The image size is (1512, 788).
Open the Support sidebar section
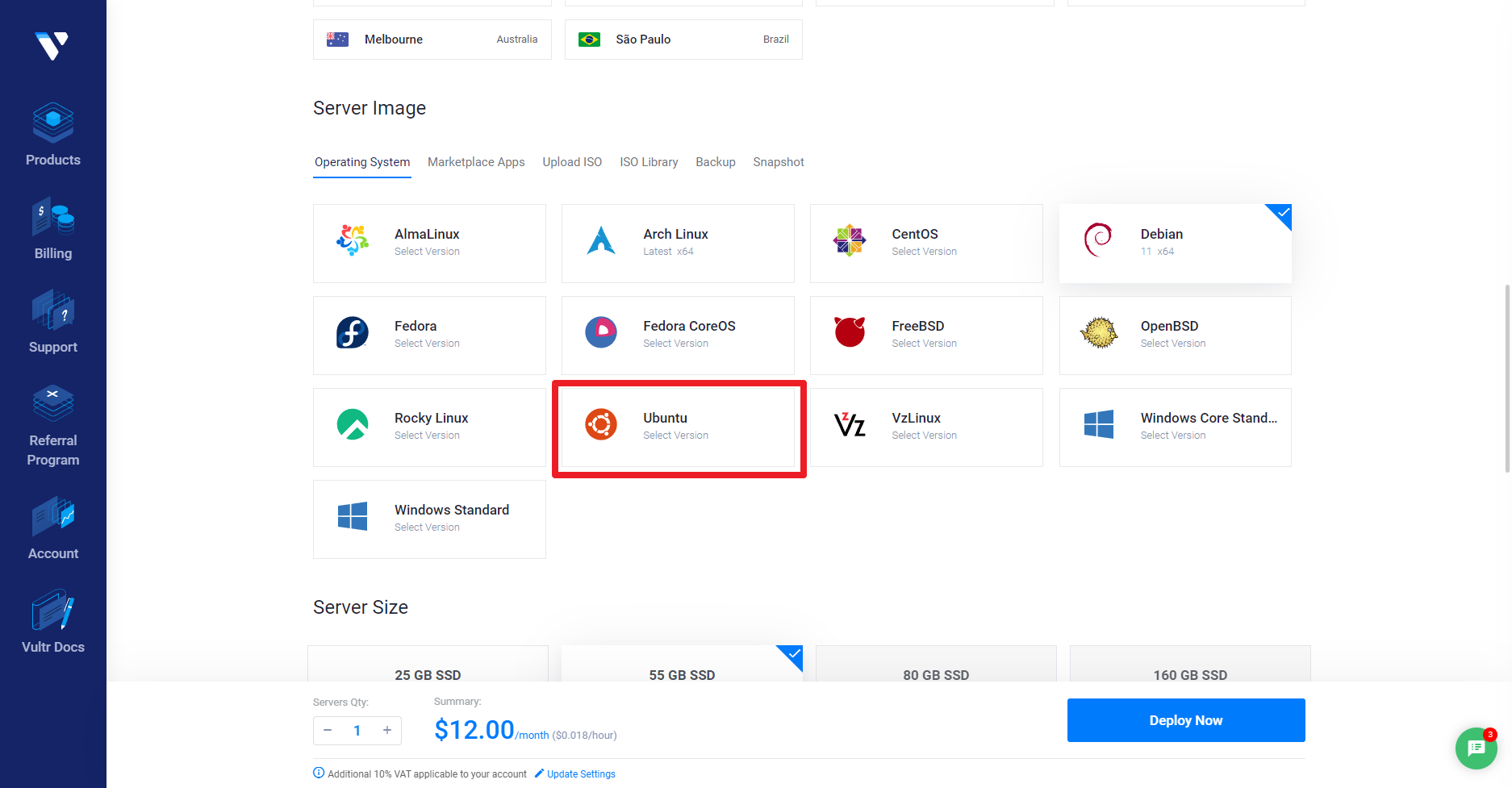click(x=53, y=322)
